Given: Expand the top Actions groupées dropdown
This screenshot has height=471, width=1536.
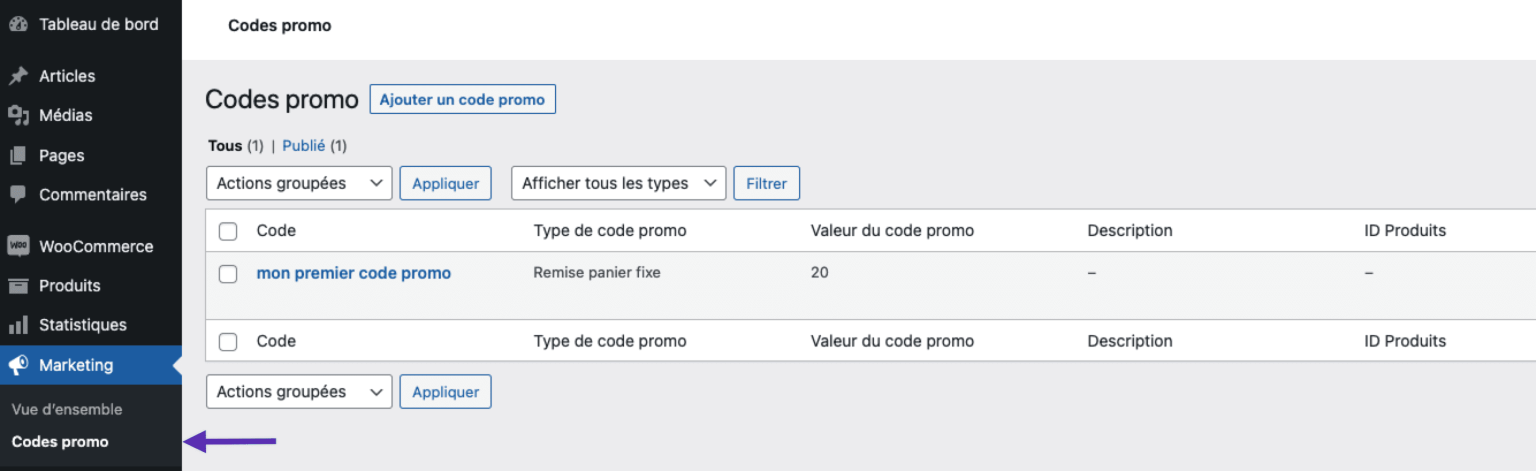Looking at the screenshot, I should pos(299,183).
